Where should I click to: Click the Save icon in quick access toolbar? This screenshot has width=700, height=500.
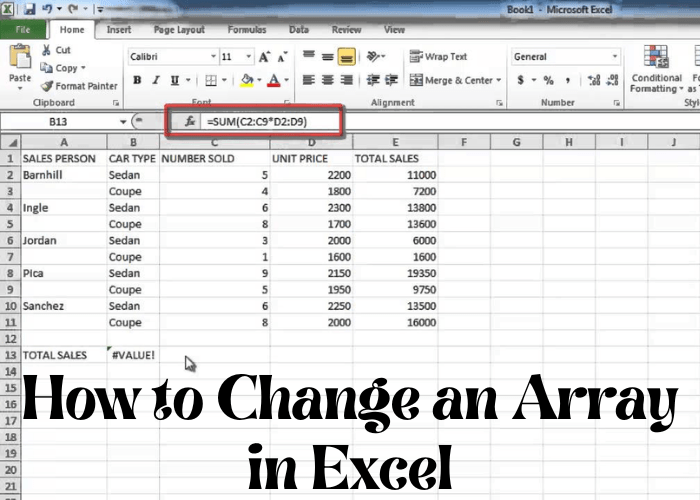(29, 8)
